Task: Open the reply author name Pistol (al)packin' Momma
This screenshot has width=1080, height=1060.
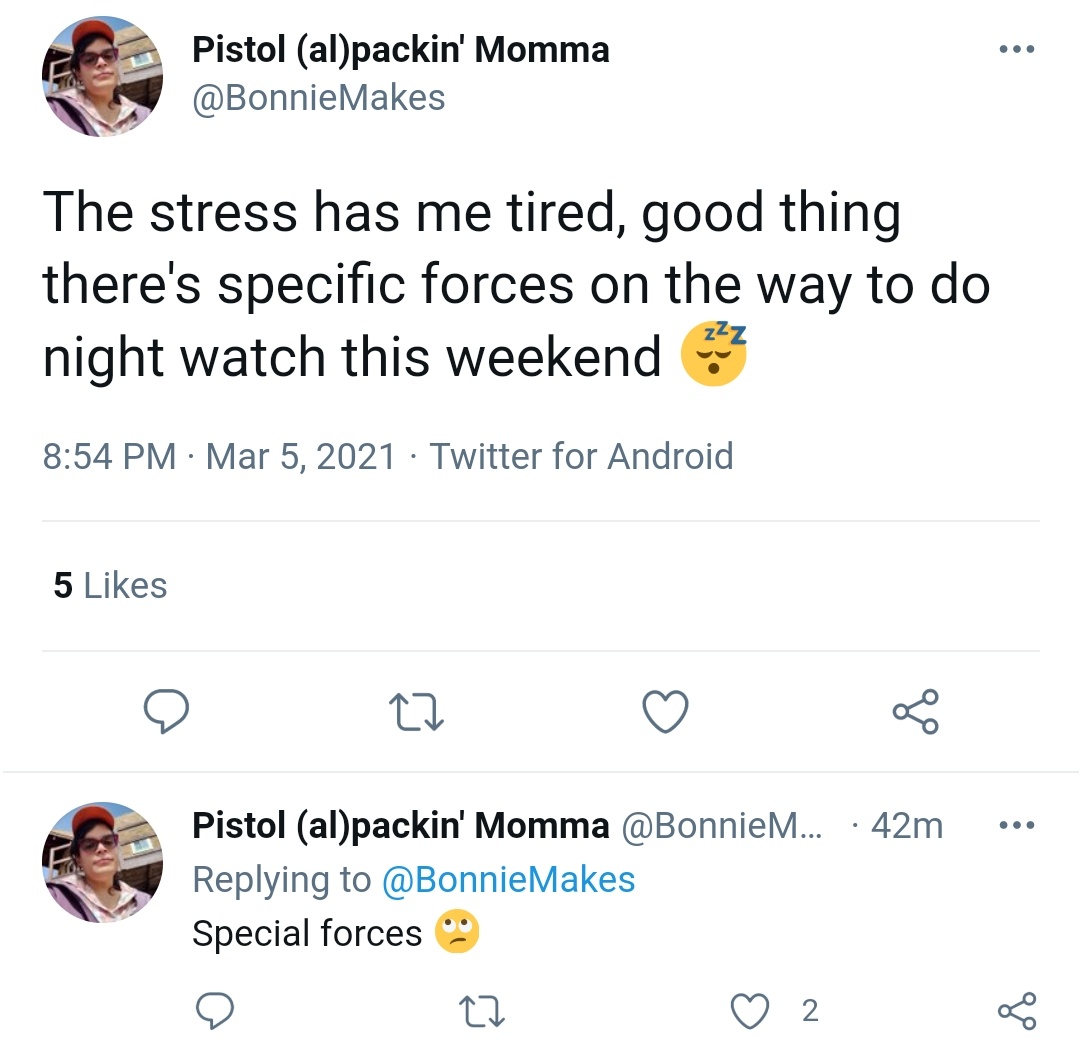Action: tap(401, 825)
